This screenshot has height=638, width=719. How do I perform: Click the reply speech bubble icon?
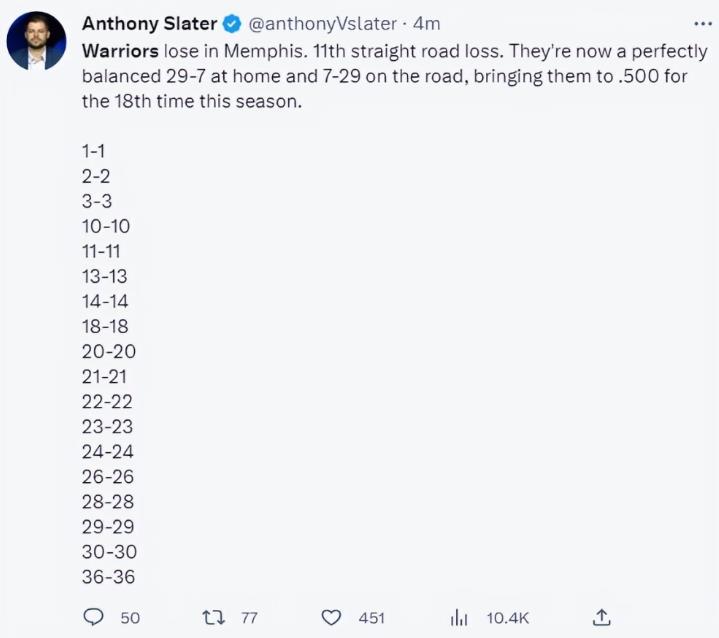click(x=93, y=617)
